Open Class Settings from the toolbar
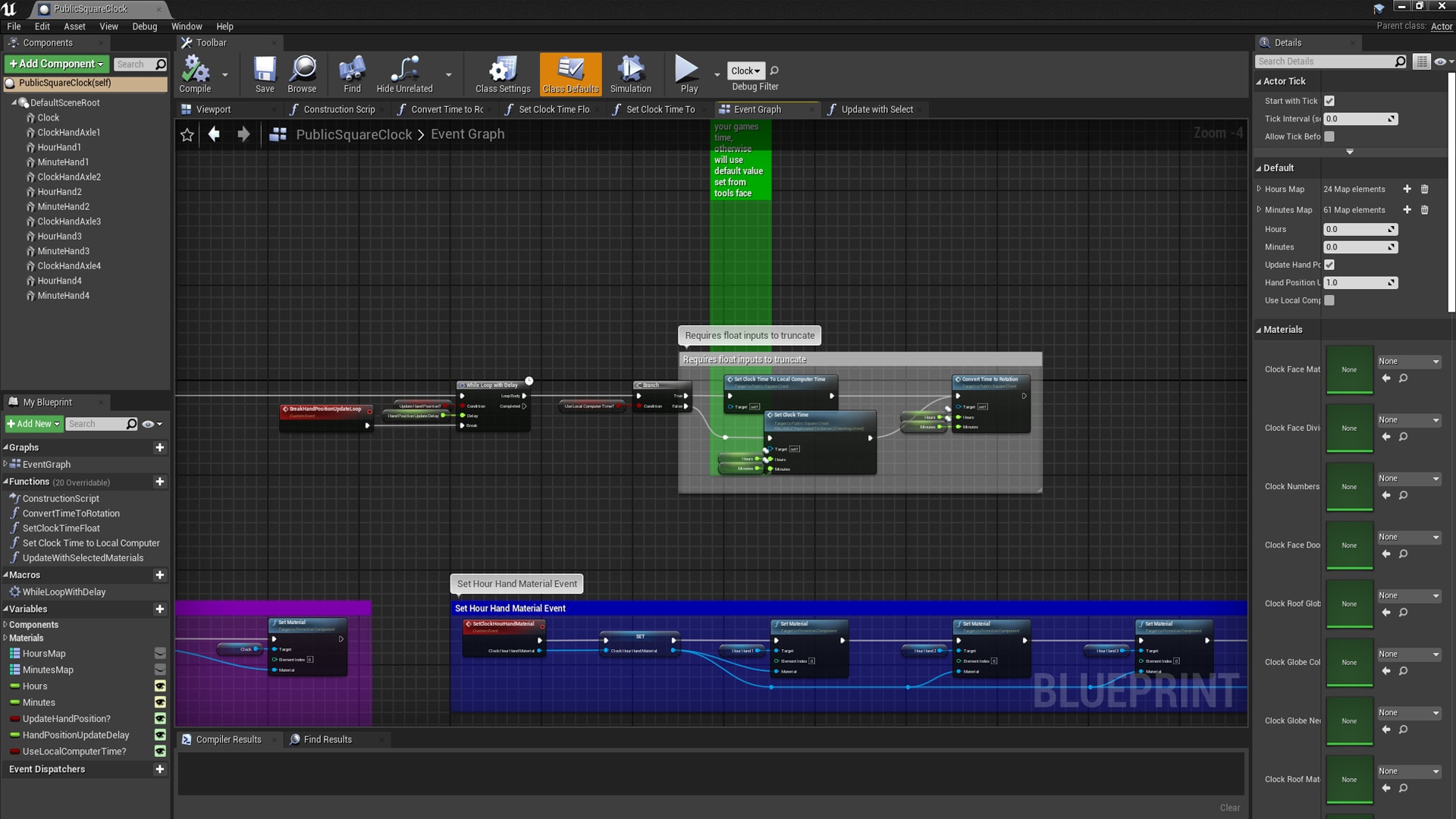The image size is (1456, 819). pyautogui.click(x=501, y=74)
